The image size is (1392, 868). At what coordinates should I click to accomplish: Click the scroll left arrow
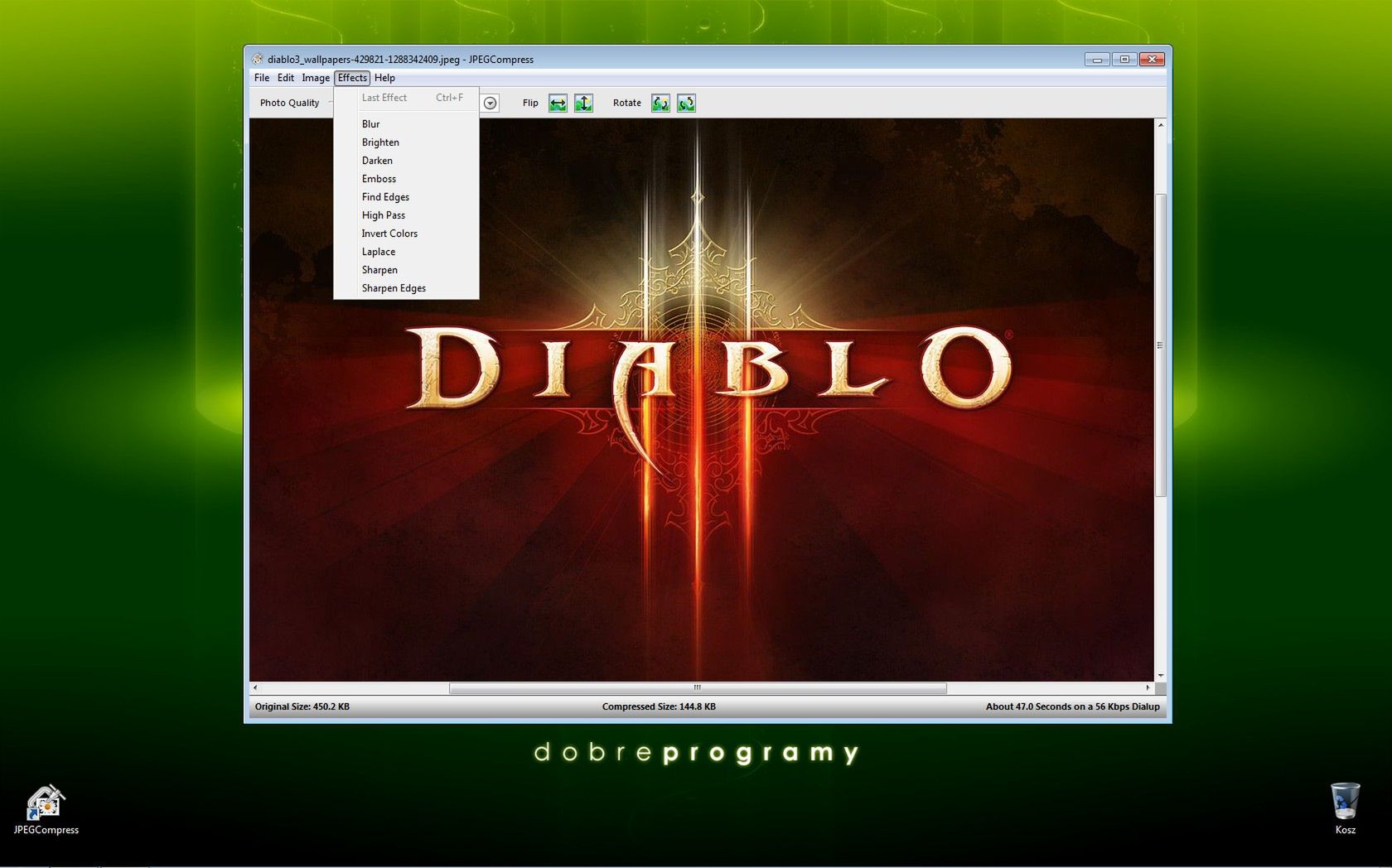(255, 687)
